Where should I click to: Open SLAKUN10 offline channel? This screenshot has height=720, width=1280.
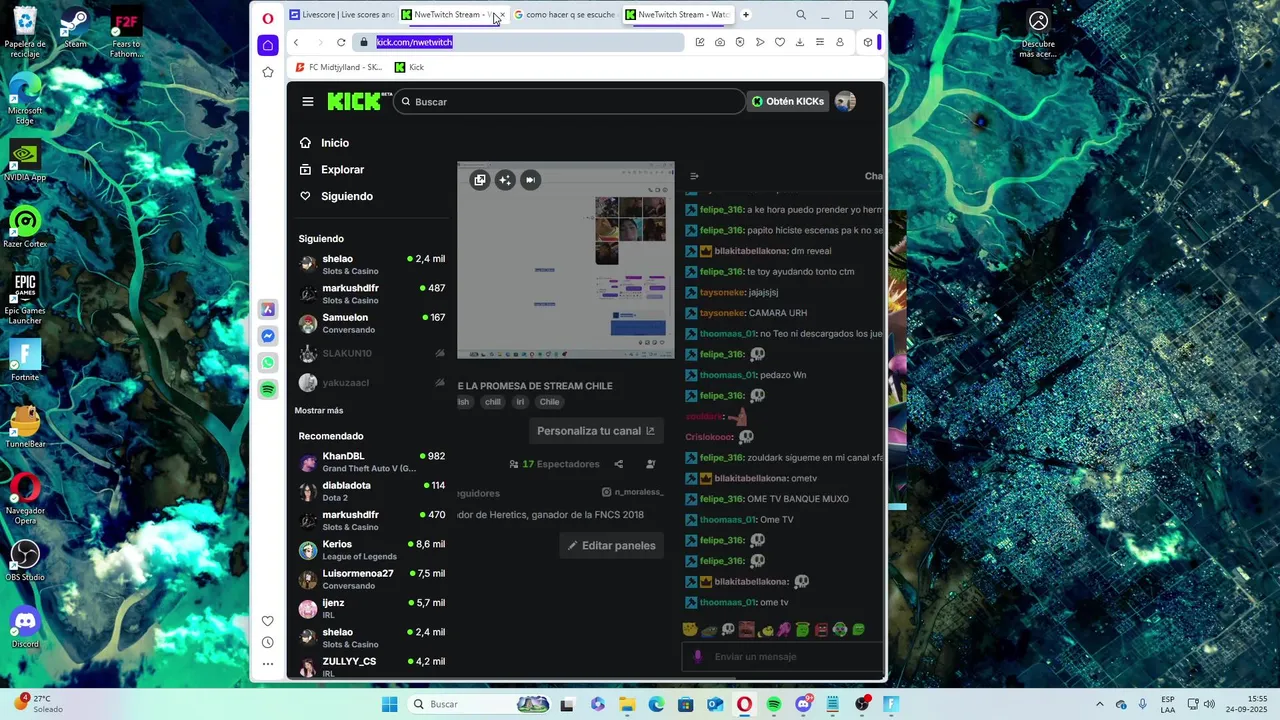click(372, 353)
